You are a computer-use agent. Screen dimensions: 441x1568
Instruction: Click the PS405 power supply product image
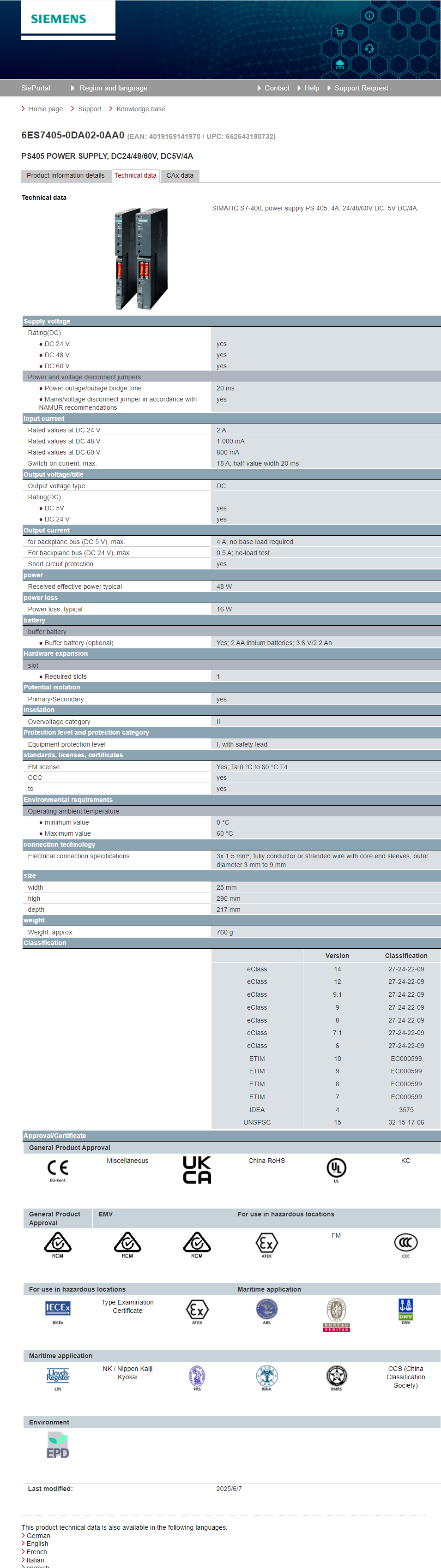(141, 259)
